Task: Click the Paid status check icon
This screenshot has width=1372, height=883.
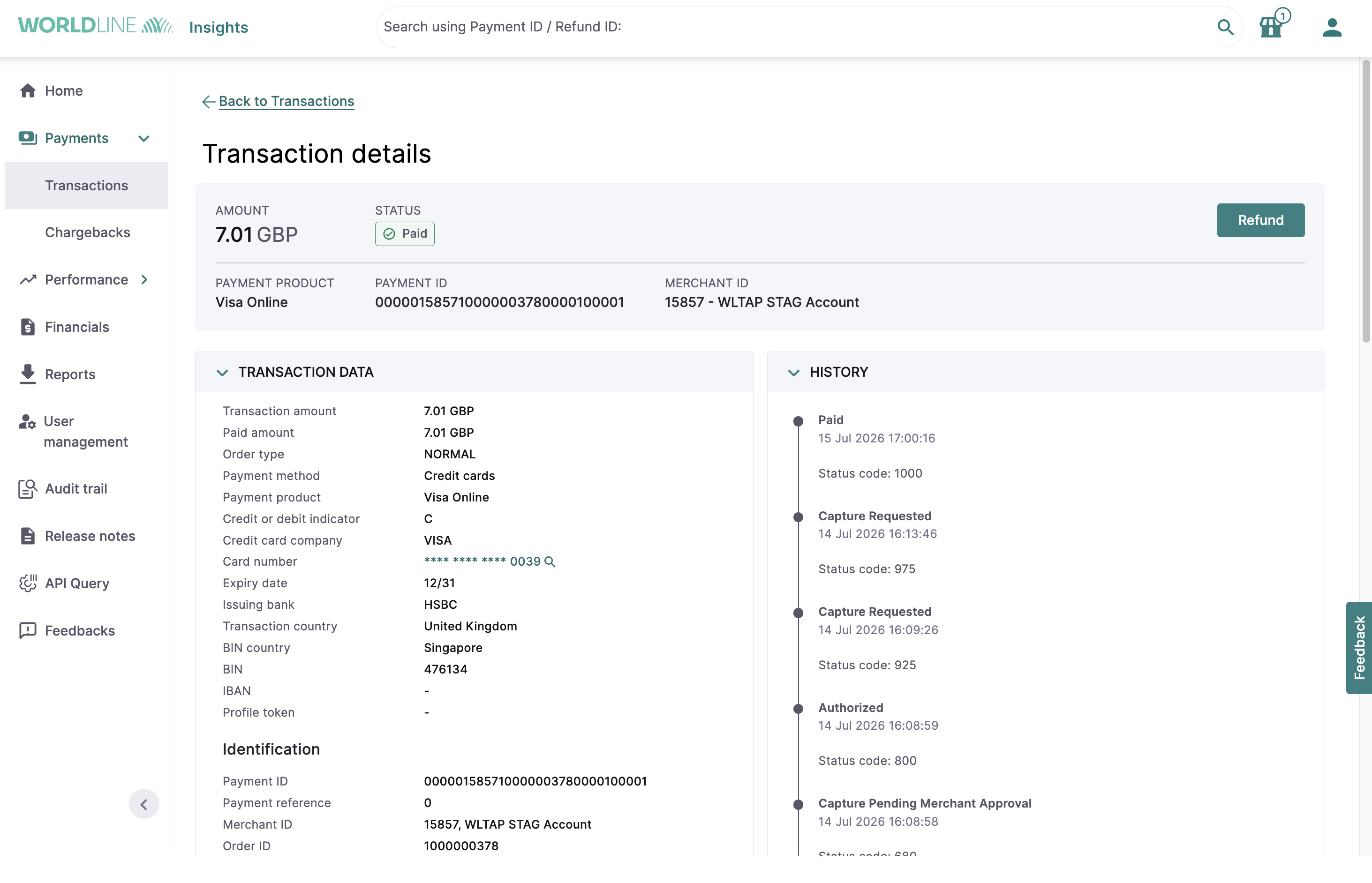Action: coord(389,234)
